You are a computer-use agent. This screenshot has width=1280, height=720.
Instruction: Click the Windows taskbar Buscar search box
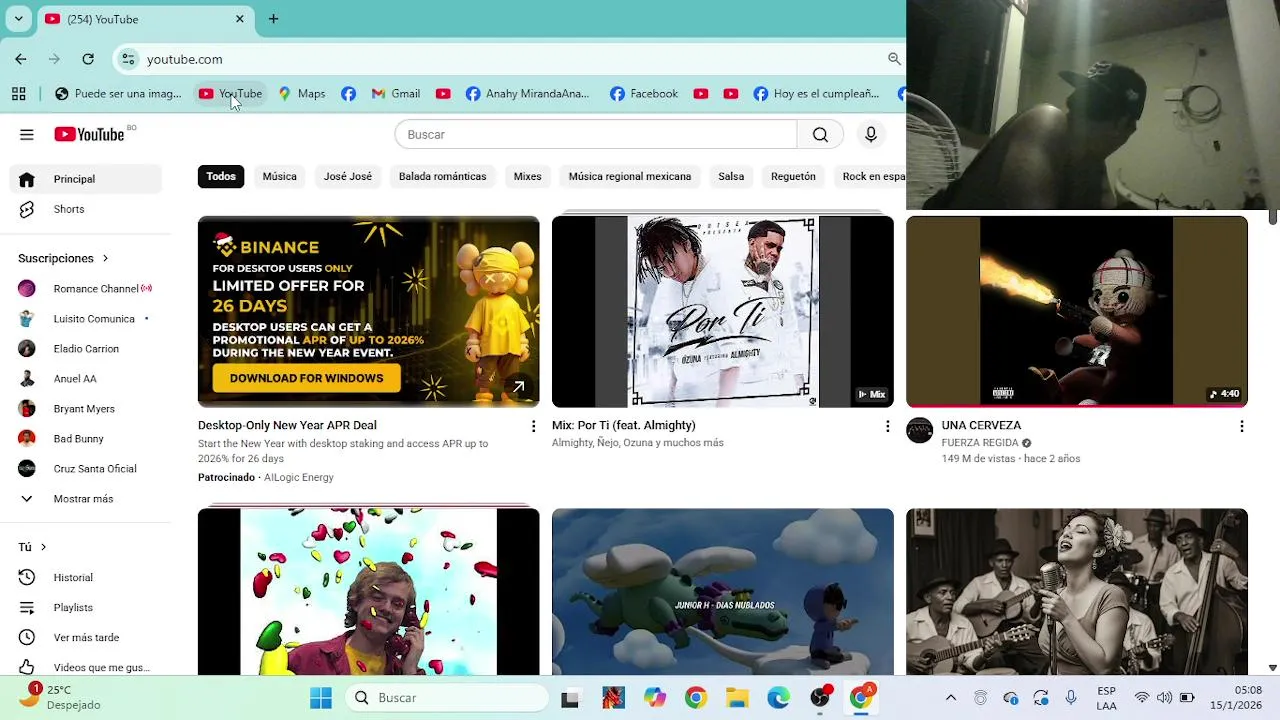click(447, 698)
